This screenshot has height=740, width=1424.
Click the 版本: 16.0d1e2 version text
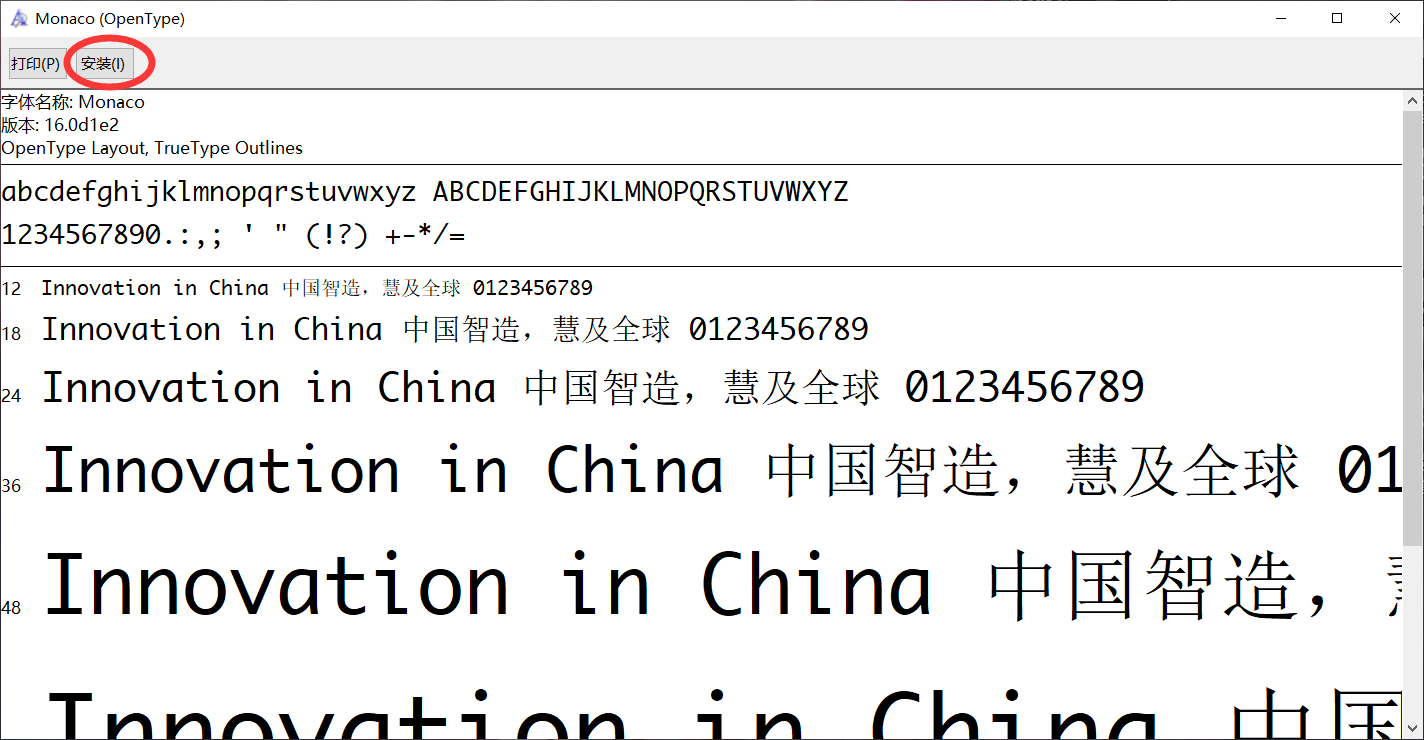[60, 125]
